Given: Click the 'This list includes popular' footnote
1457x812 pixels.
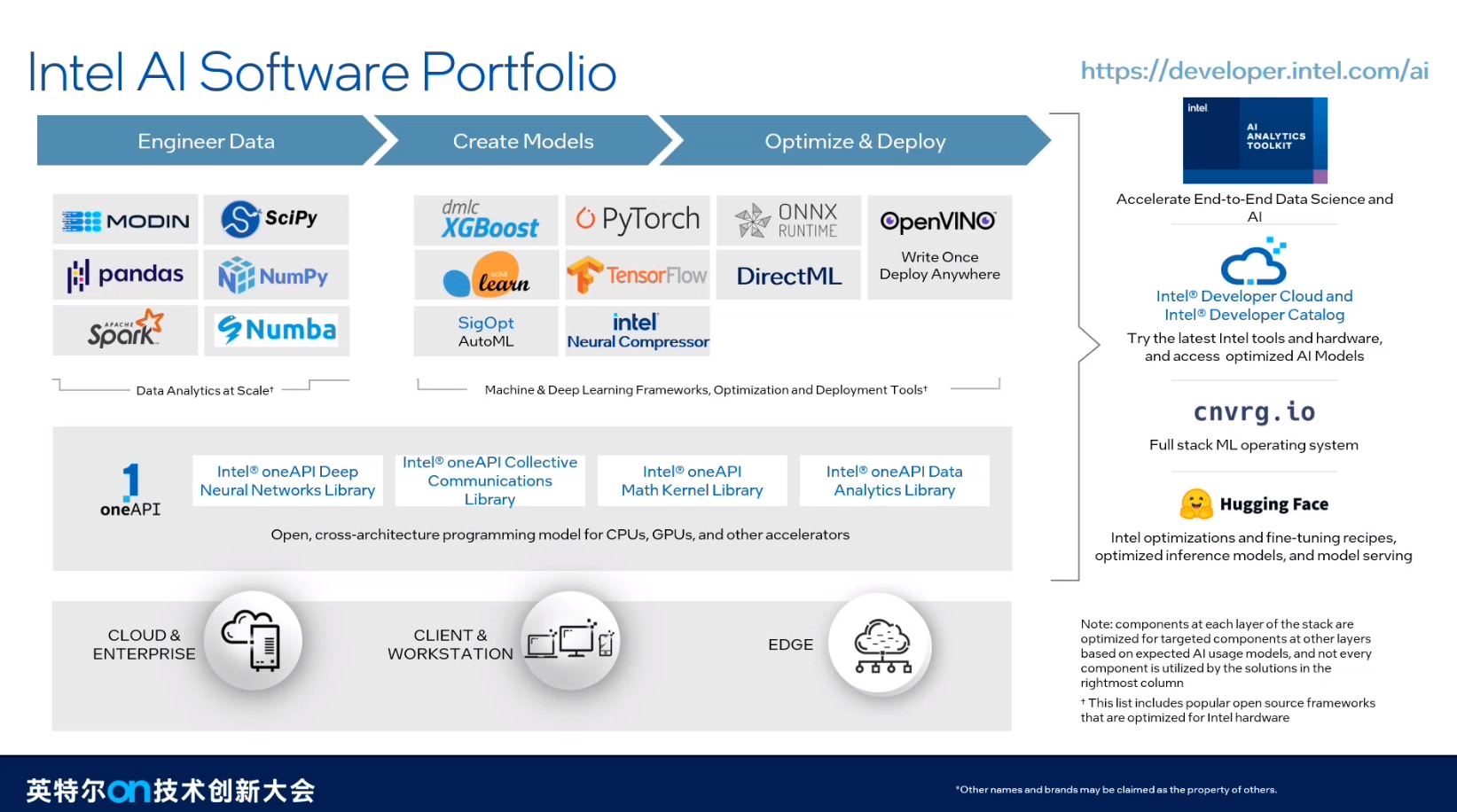Looking at the screenshot, I should [1228, 710].
